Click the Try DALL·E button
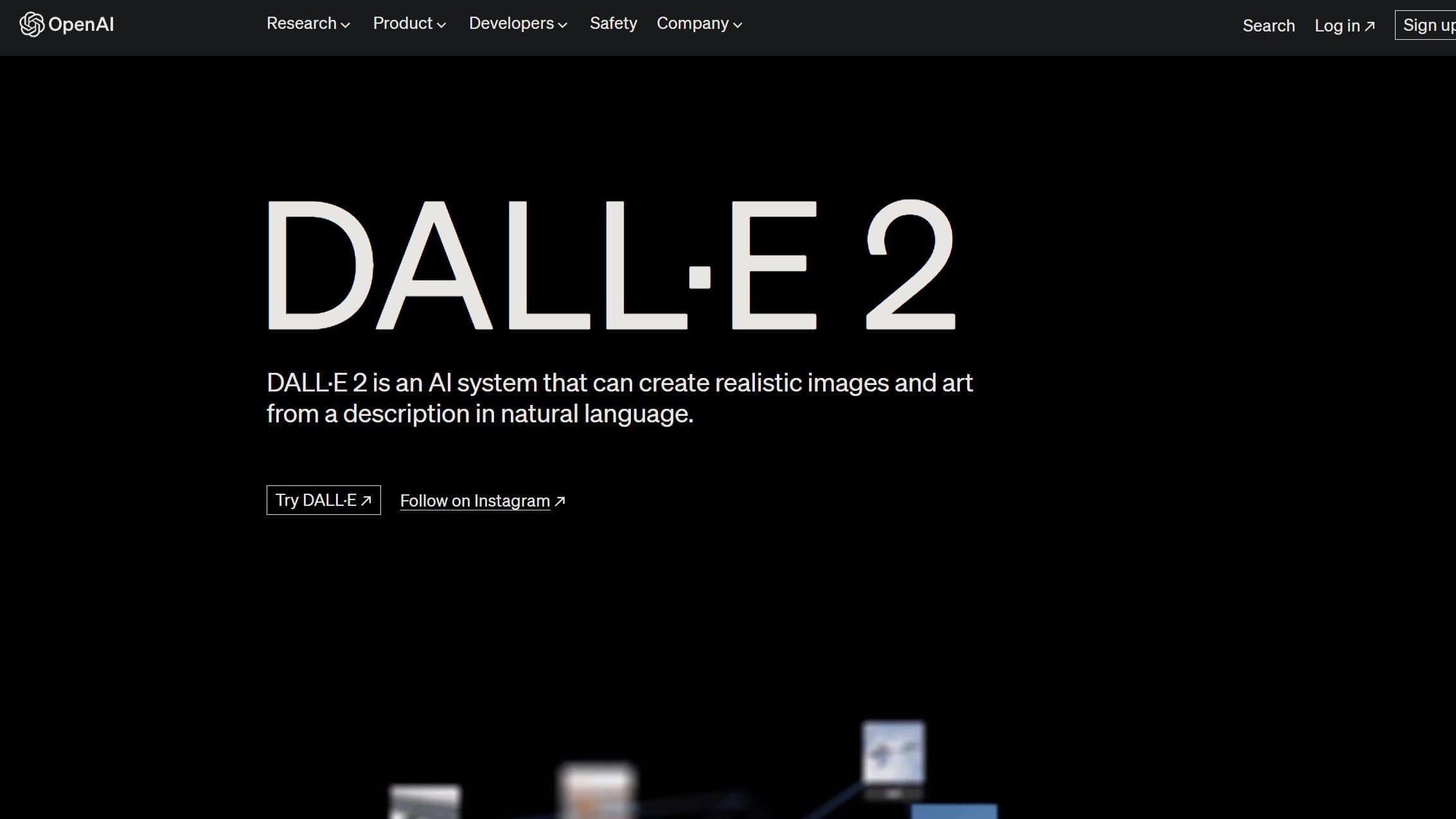This screenshot has width=1456, height=819. [324, 500]
